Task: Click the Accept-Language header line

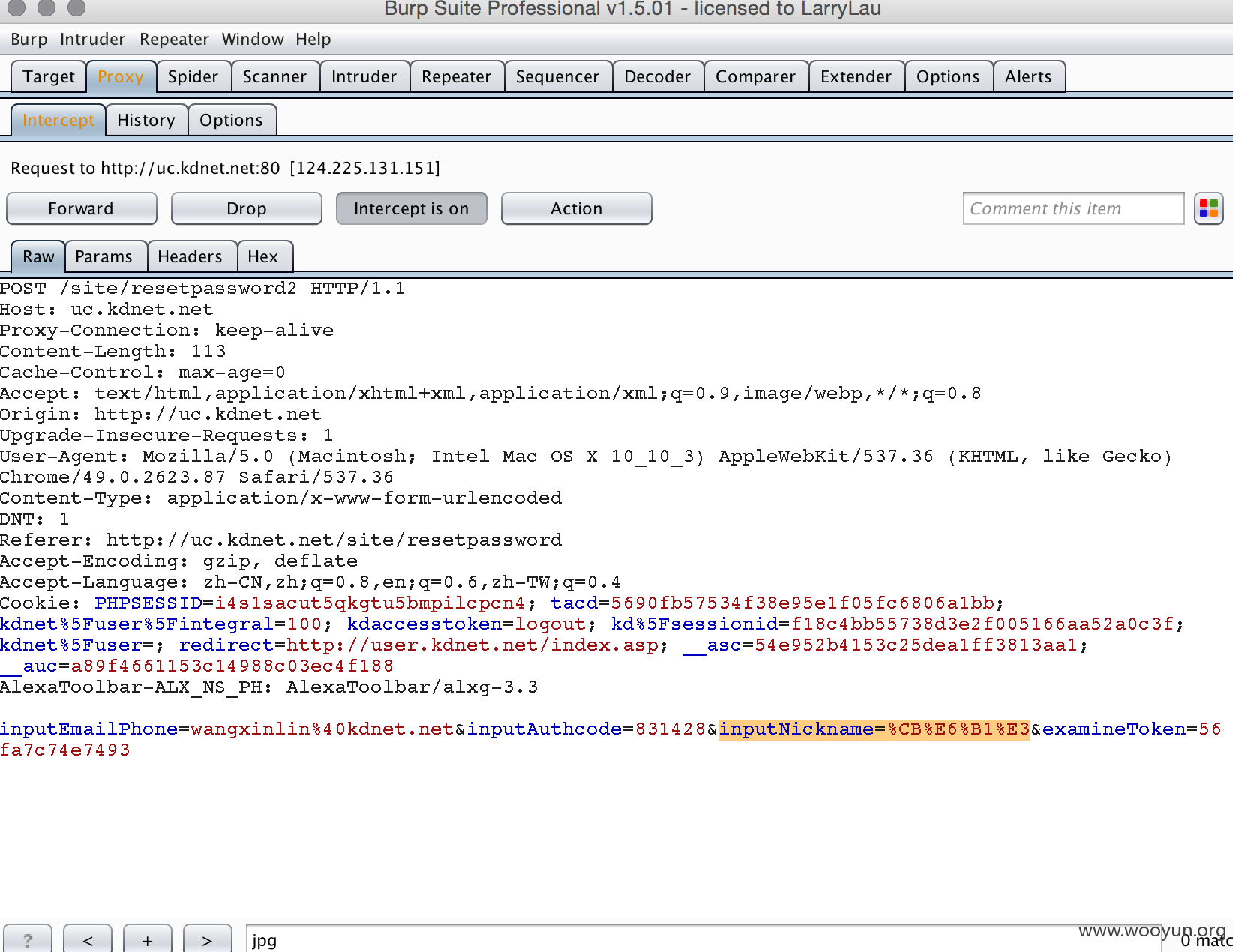Action: pos(310,582)
